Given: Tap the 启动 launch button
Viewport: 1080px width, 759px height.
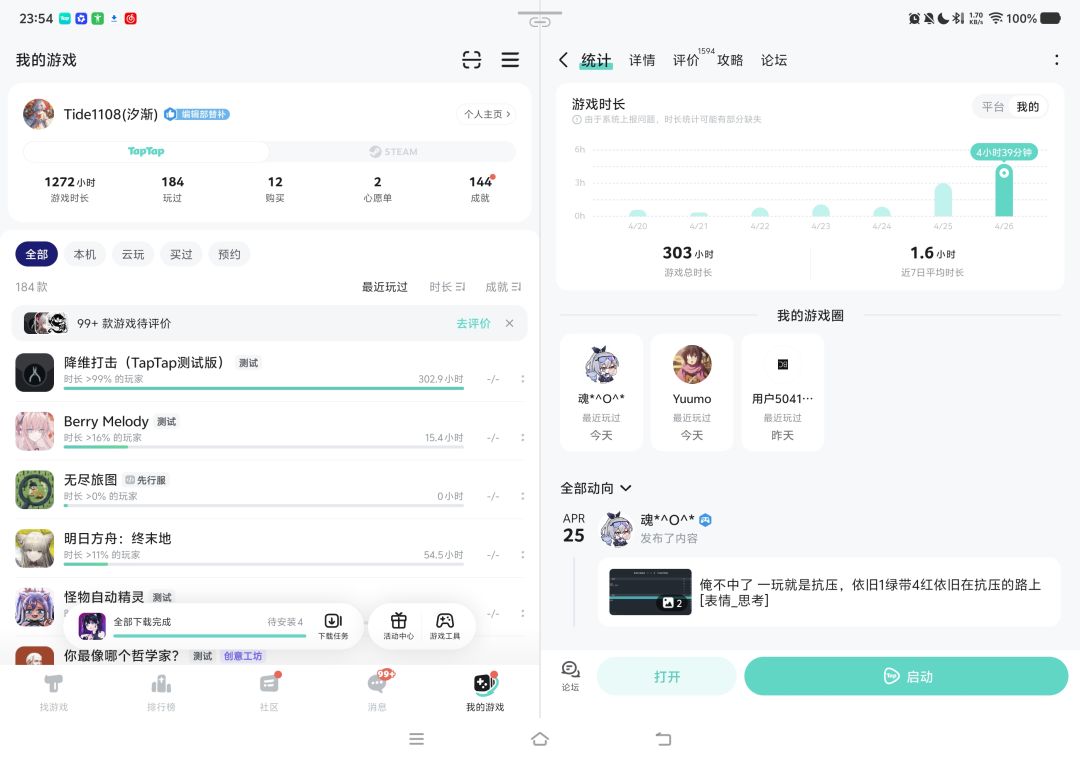Looking at the screenshot, I should pyautogui.click(x=906, y=676).
